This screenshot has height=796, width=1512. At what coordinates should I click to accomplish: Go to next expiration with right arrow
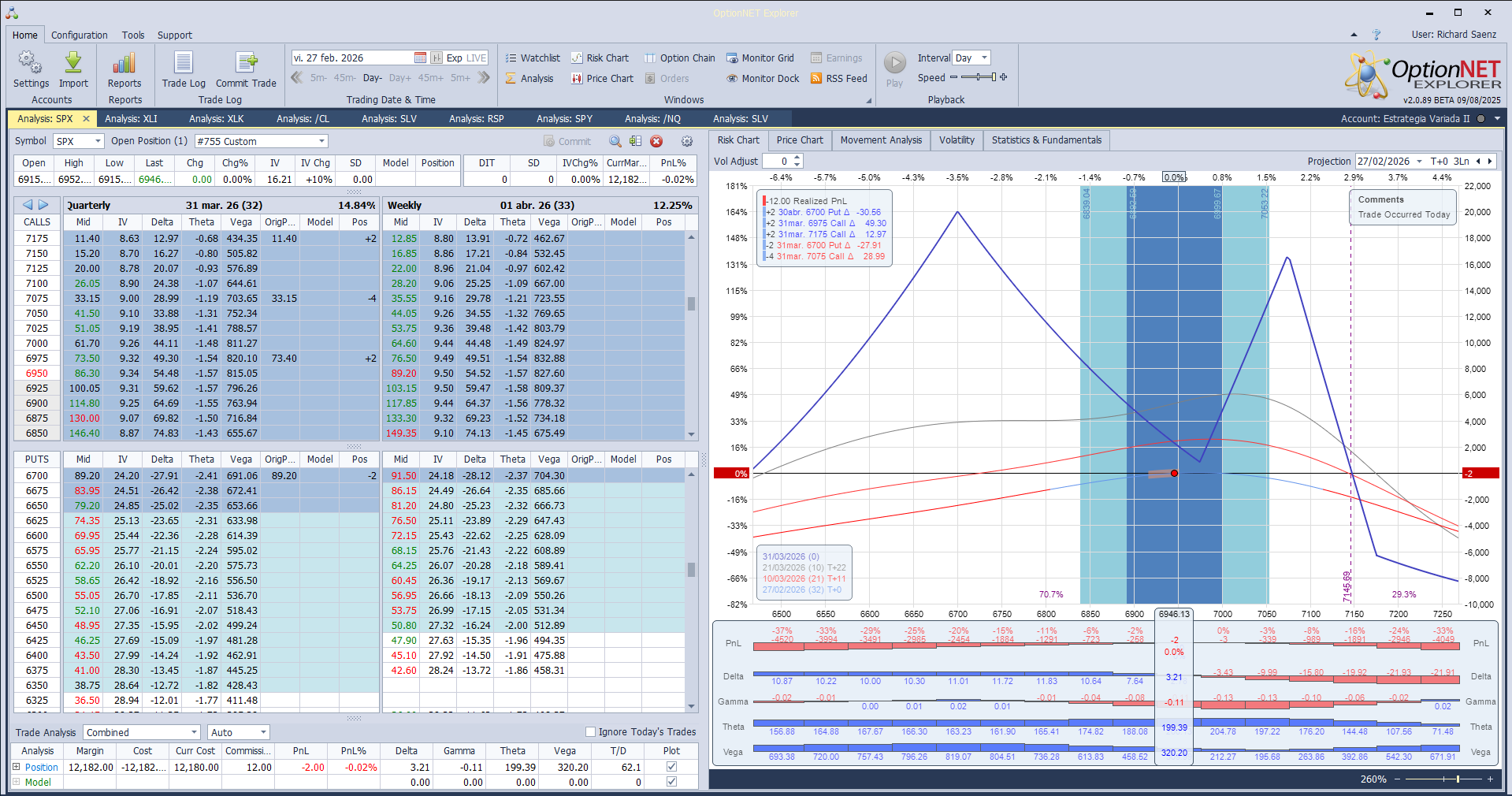point(43,205)
